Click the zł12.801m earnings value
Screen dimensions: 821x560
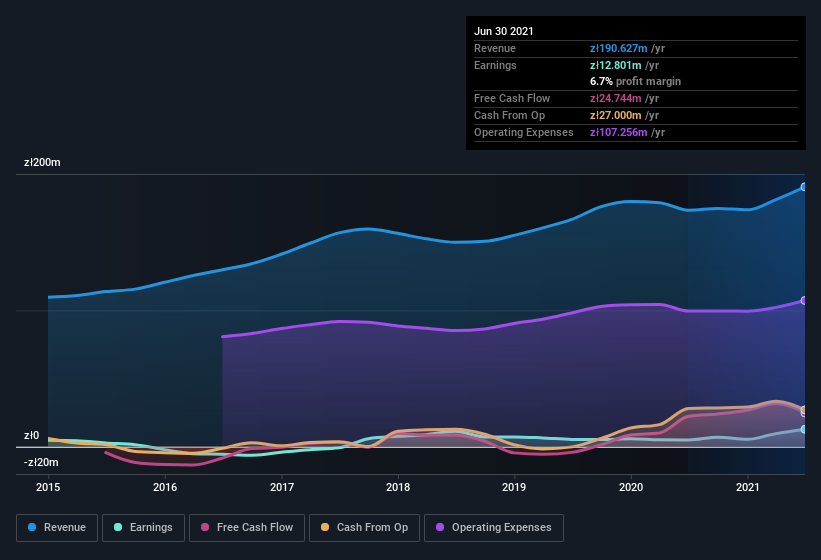(x=615, y=65)
